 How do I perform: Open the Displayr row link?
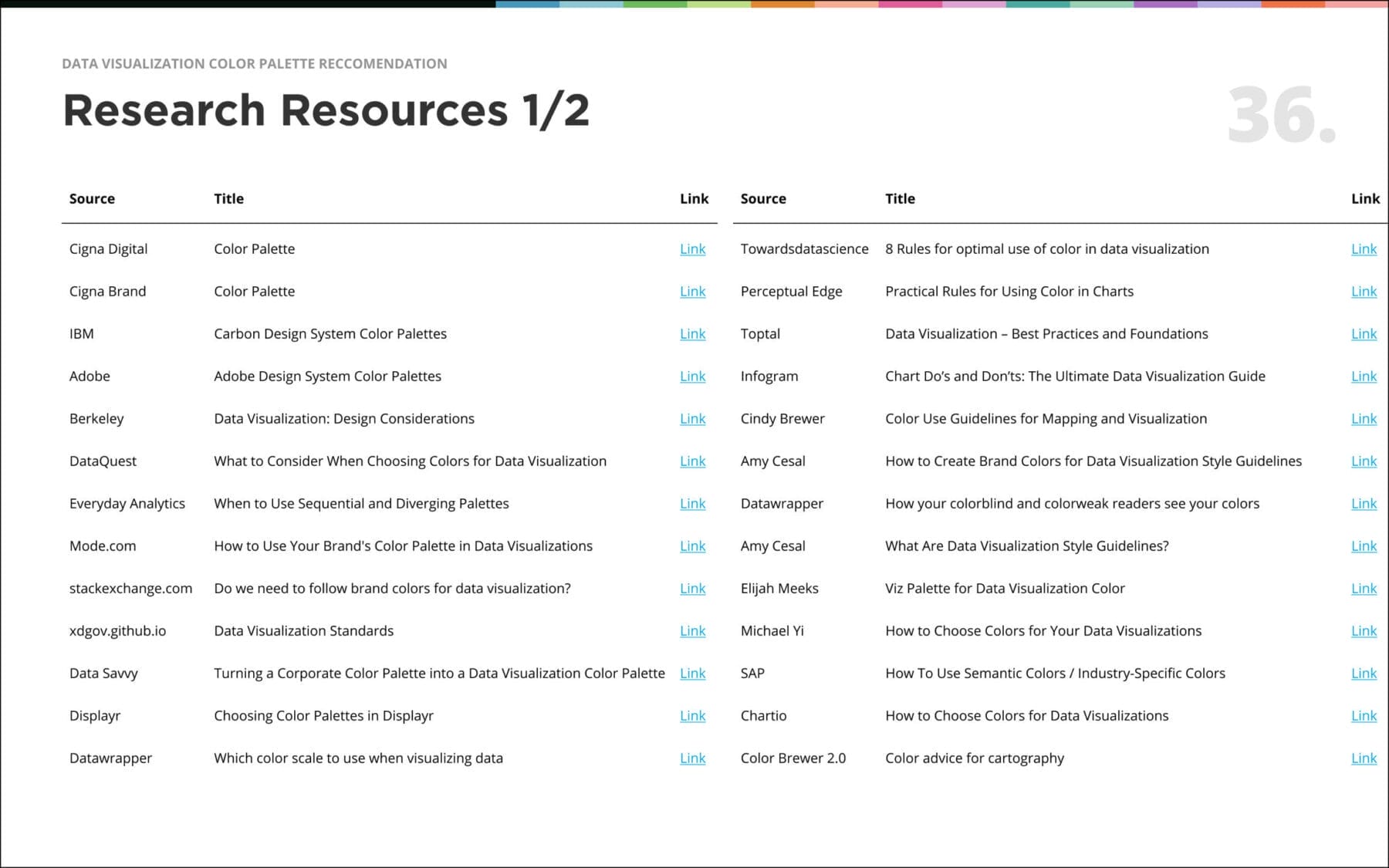pyautogui.click(x=692, y=716)
